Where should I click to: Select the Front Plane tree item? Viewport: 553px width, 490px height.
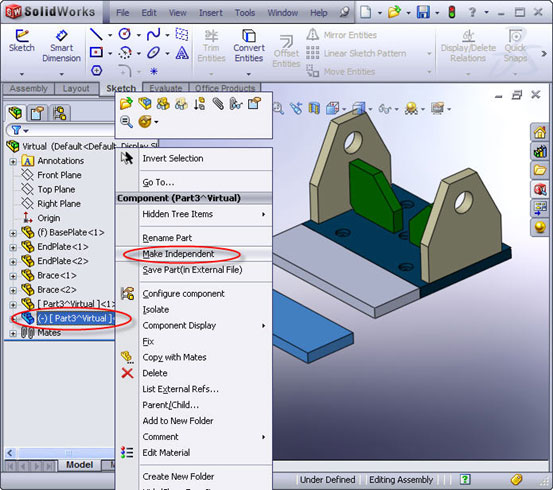59,175
